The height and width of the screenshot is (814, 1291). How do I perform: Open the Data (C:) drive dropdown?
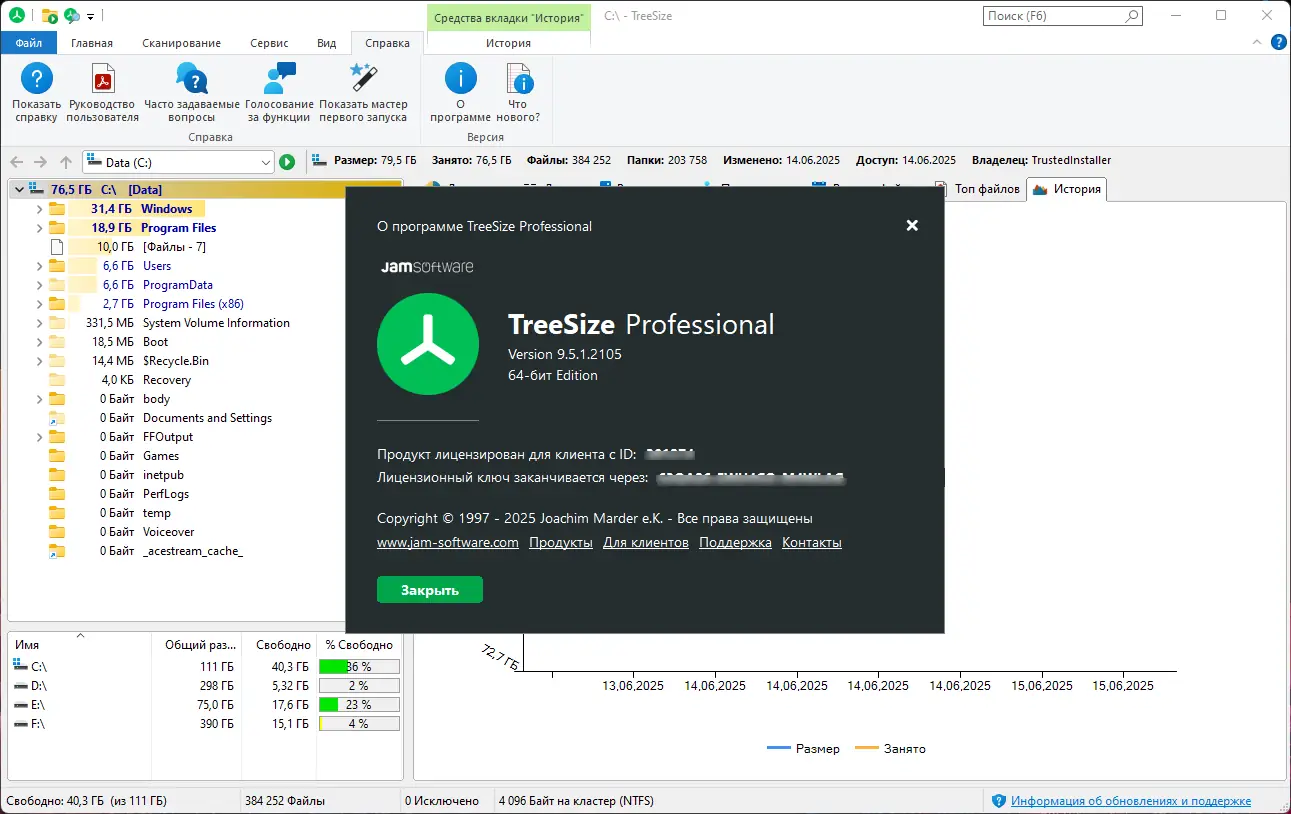click(265, 162)
